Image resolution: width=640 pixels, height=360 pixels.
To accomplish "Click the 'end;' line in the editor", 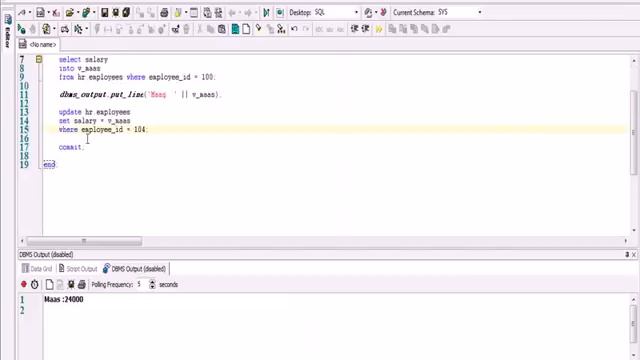I will click(x=50, y=164).
